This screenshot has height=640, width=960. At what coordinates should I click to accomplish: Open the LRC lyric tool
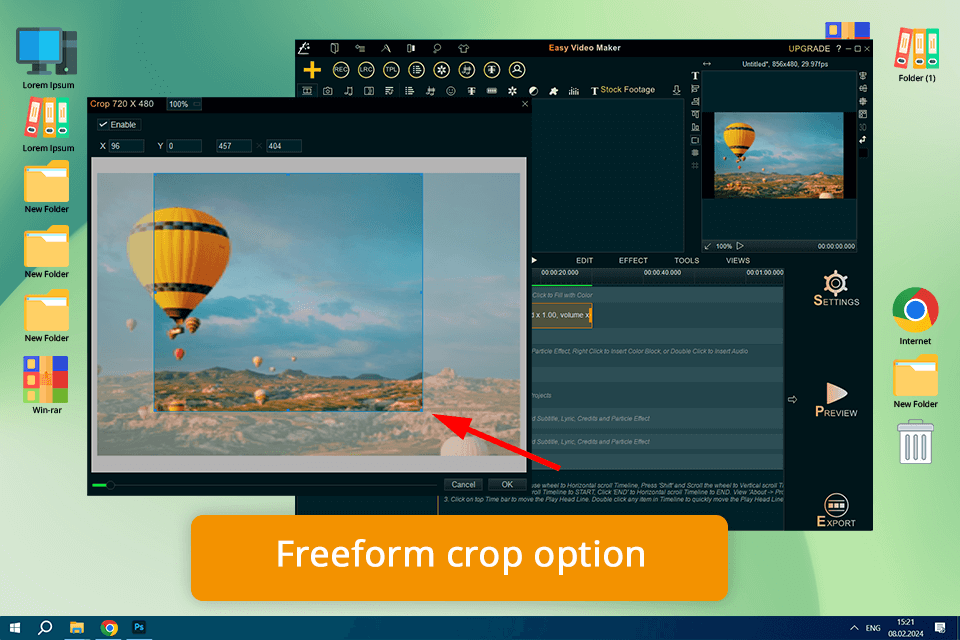(x=366, y=70)
